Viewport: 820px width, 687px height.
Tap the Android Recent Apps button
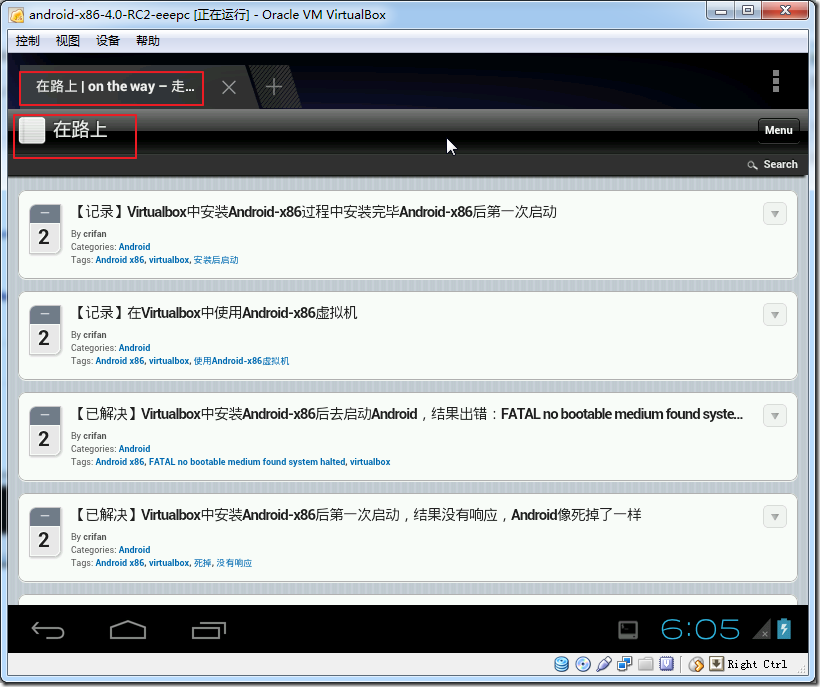[209, 630]
